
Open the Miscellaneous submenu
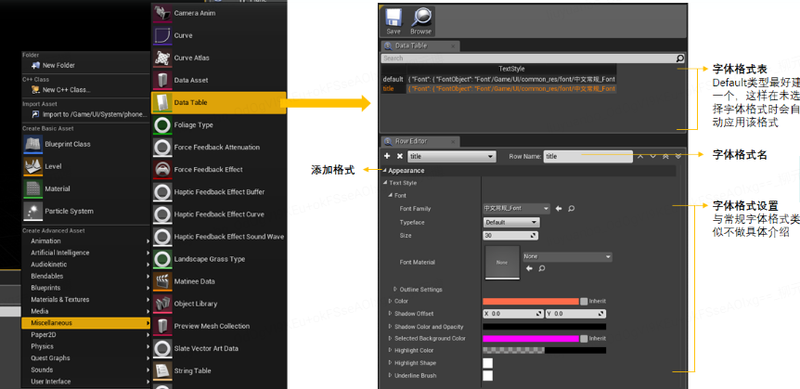click(x=86, y=323)
